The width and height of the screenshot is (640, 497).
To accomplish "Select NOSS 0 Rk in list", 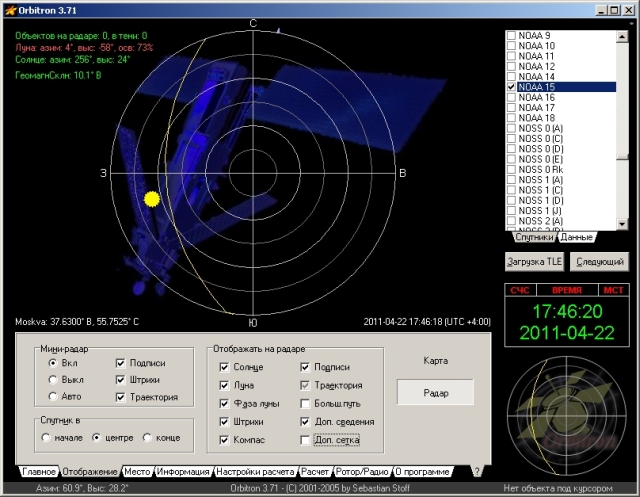I will coord(540,169).
